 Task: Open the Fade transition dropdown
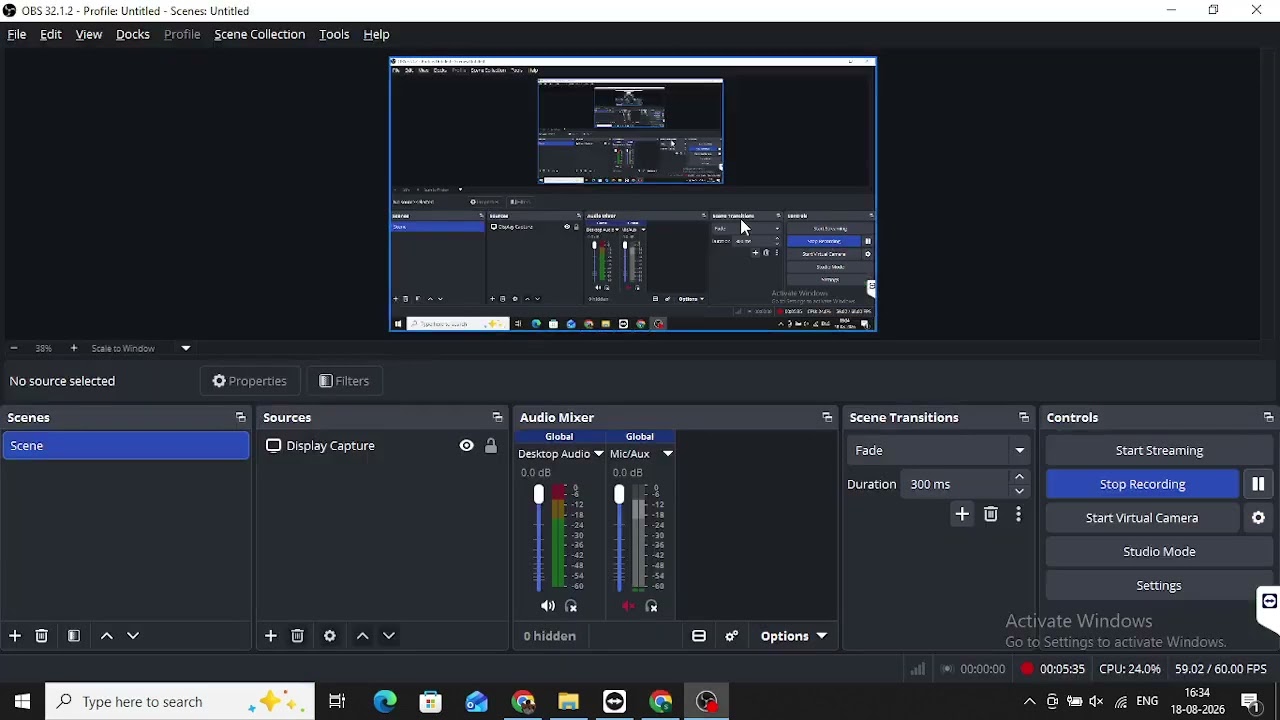(x=938, y=451)
